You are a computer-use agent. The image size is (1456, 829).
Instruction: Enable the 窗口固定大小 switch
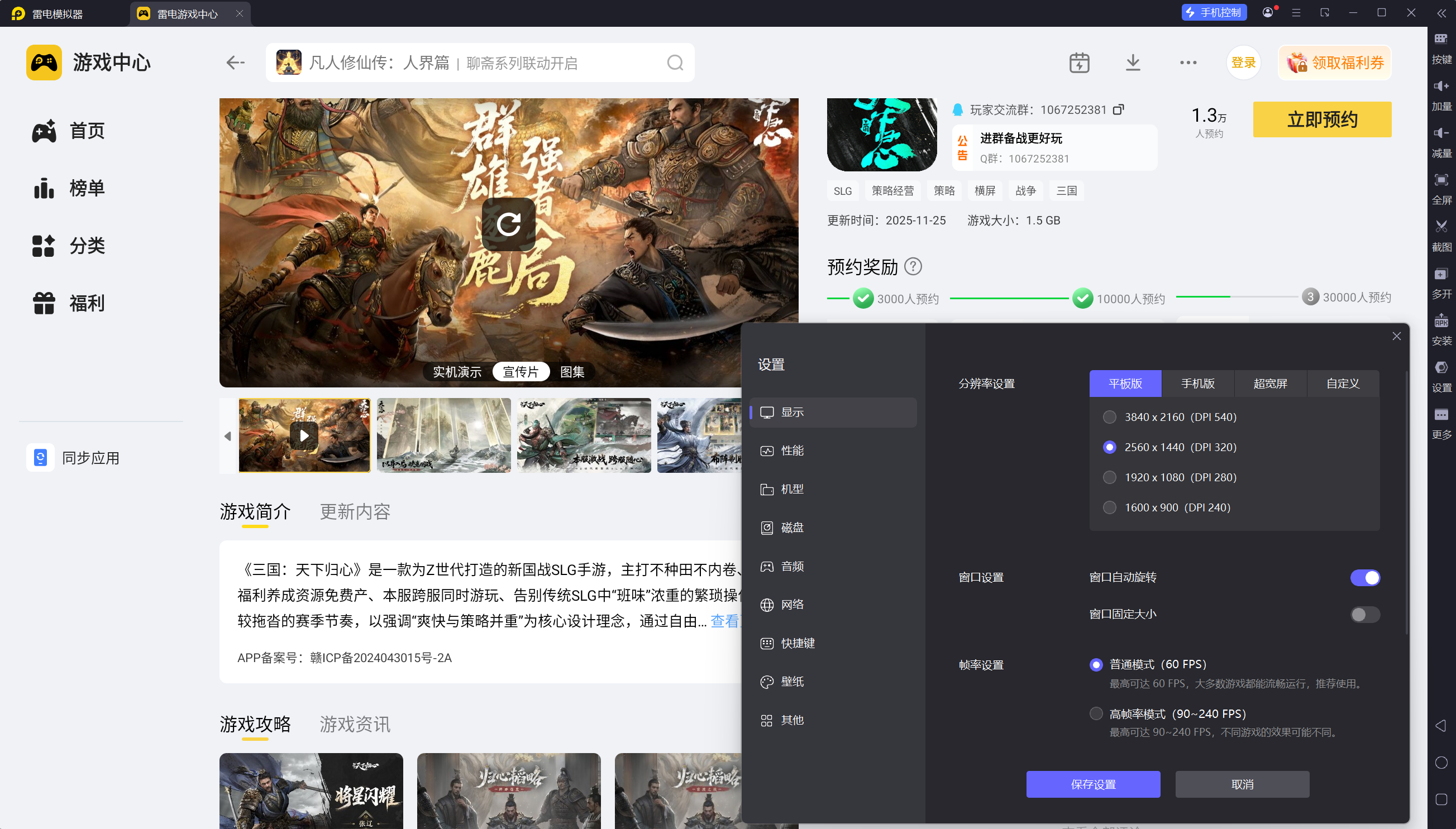(1365, 614)
